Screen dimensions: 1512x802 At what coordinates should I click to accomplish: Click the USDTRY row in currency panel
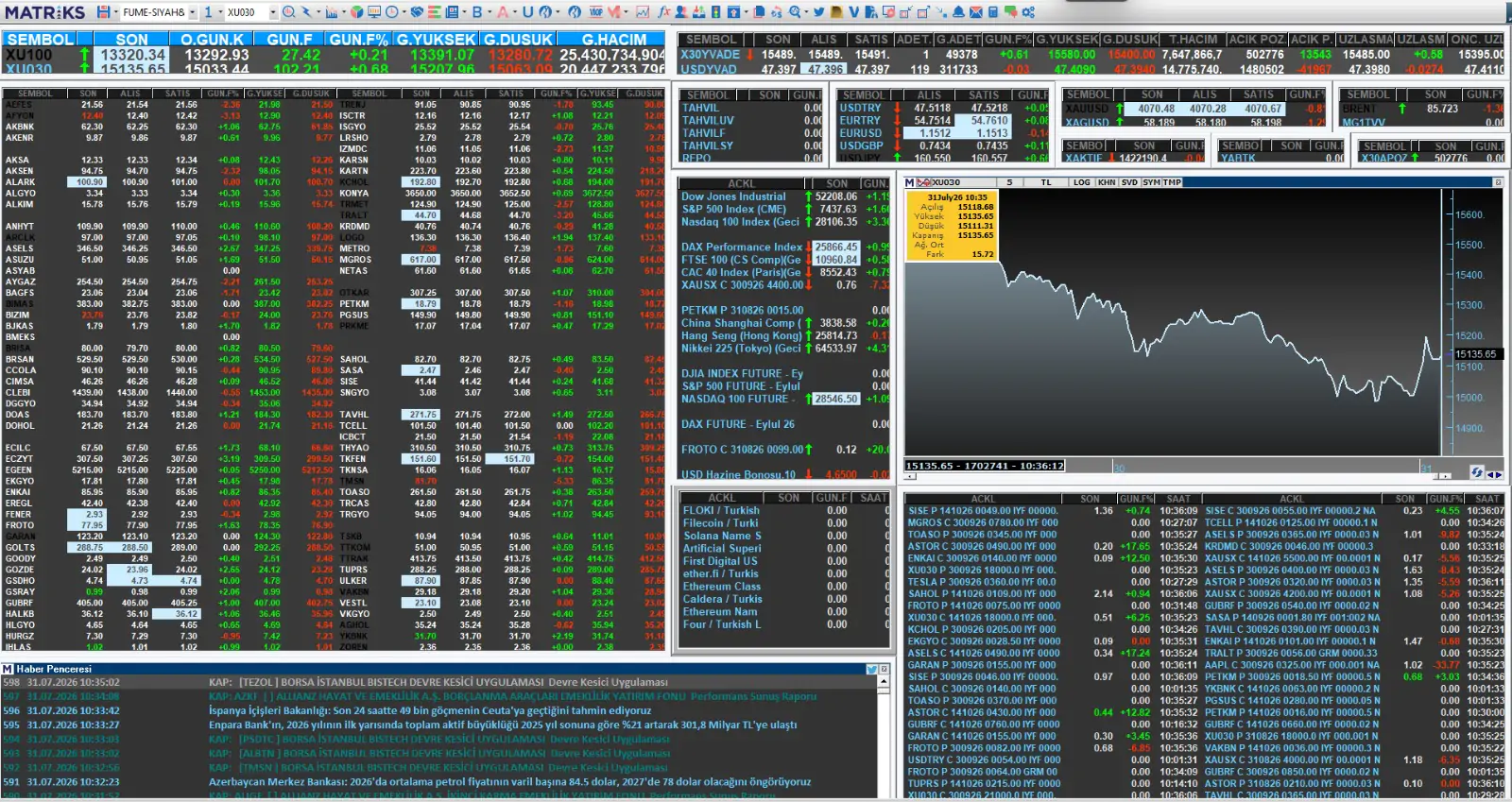point(942,108)
